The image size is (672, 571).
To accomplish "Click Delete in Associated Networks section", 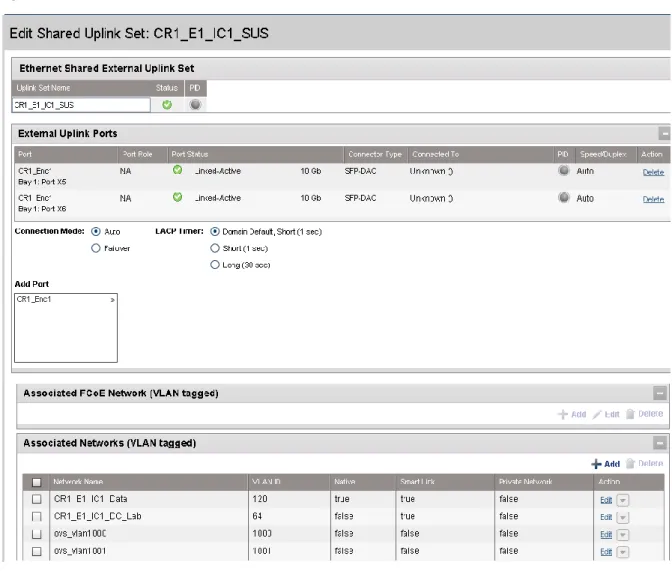I will [x=645, y=463].
